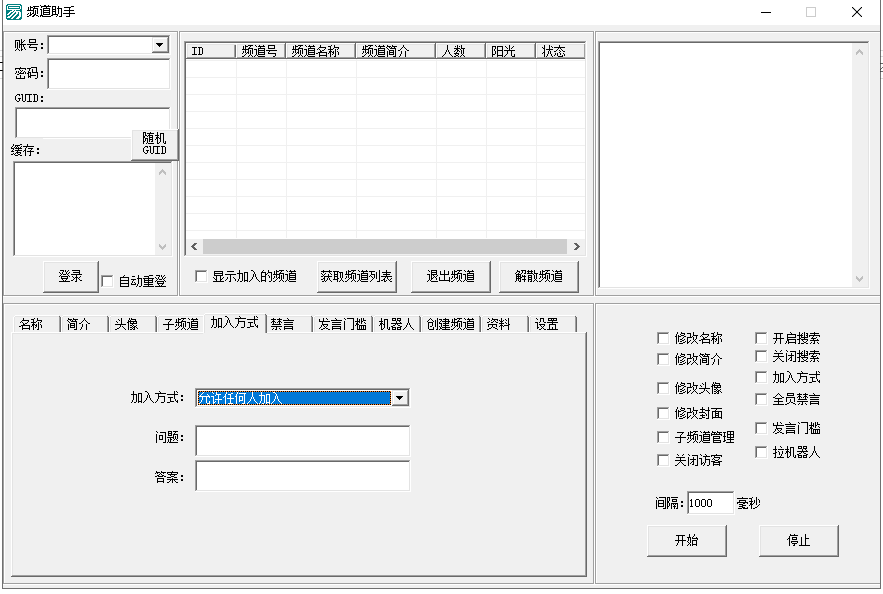Toggle 显示加入的频道 checkbox
The image size is (883, 594).
point(201,277)
